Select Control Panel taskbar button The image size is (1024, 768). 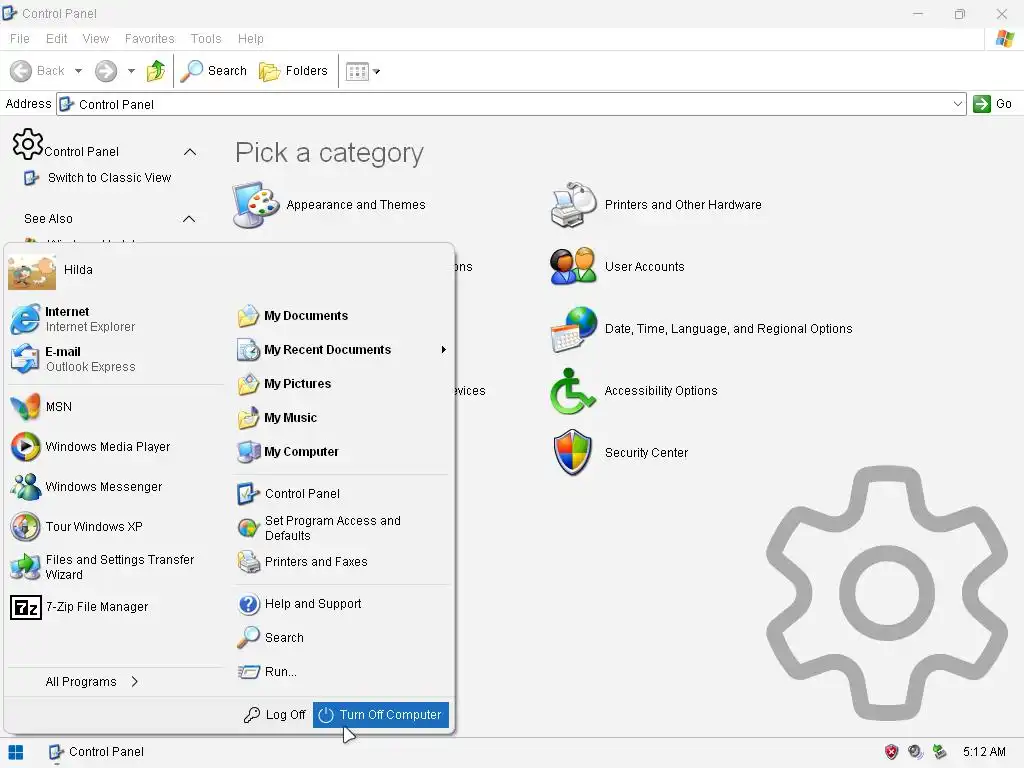(x=97, y=752)
